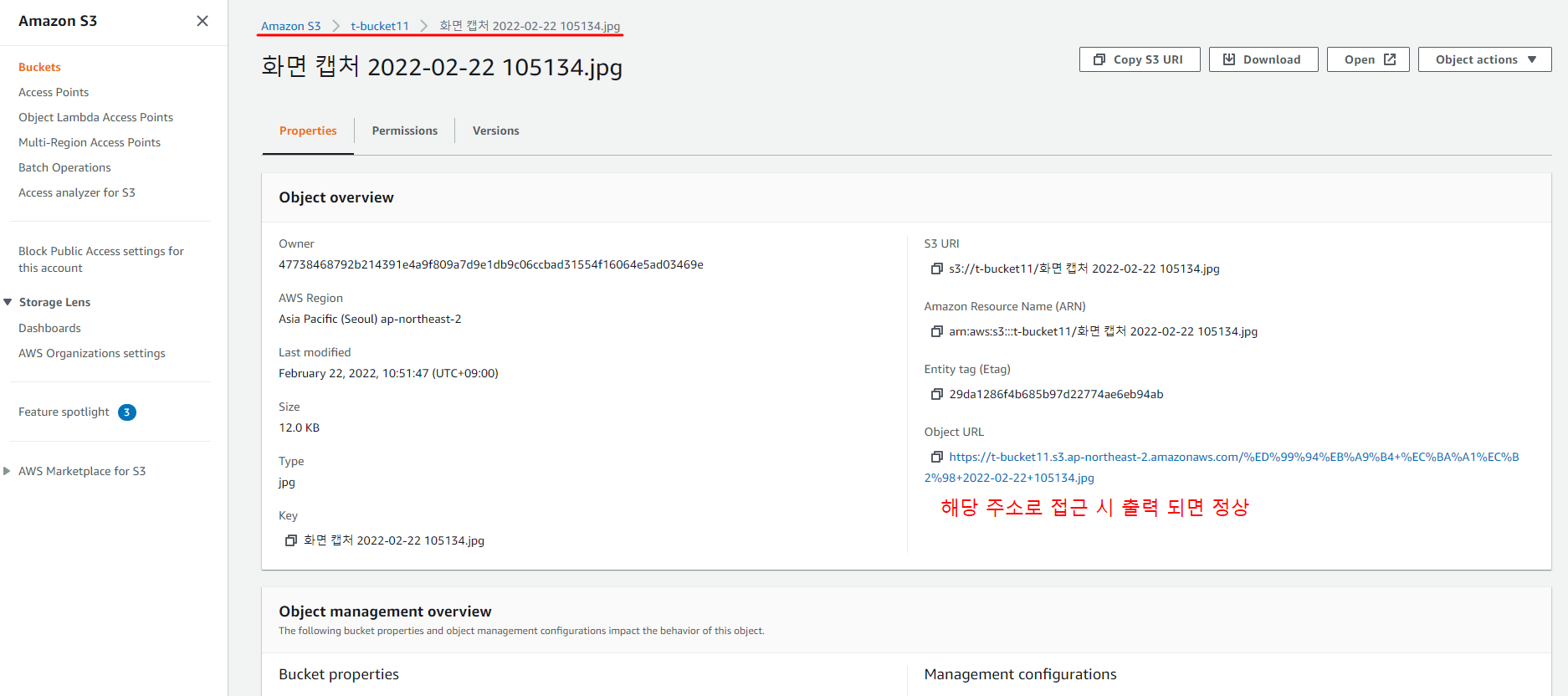Click the Copy S3 URI button
The width and height of the screenshot is (1568, 696).
[x=1140, y=59]
